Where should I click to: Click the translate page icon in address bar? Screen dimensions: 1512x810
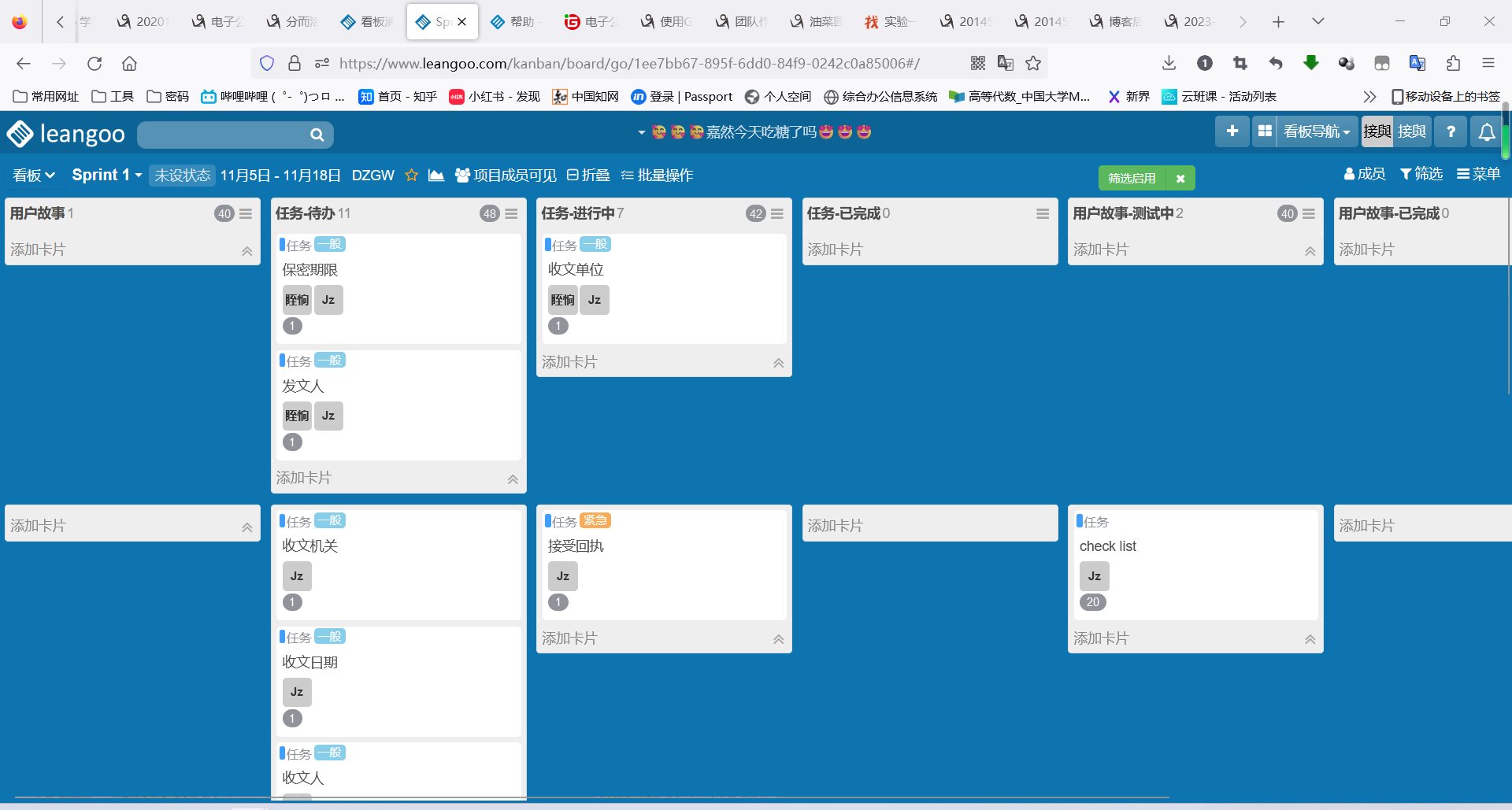[1006, 64]
